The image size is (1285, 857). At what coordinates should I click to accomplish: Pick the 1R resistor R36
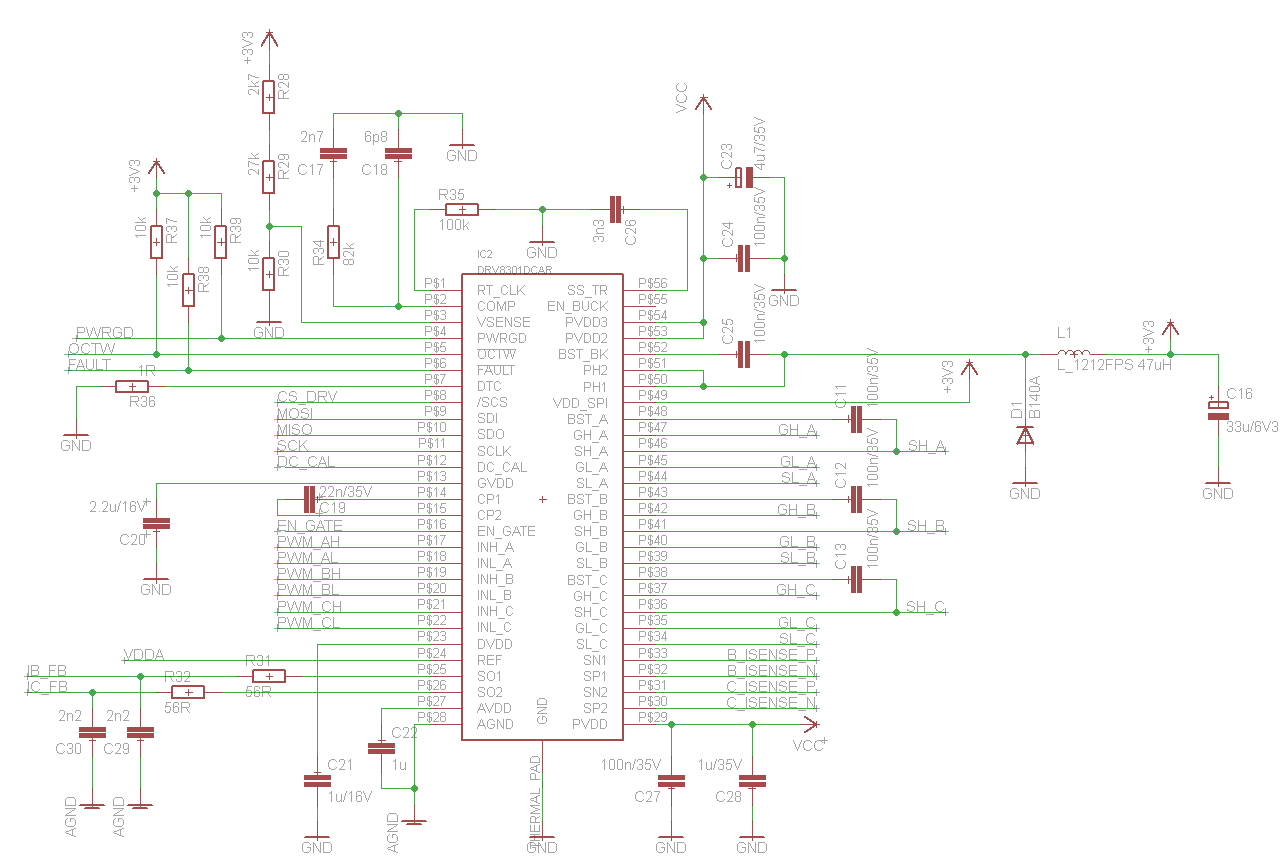[132, 386]
